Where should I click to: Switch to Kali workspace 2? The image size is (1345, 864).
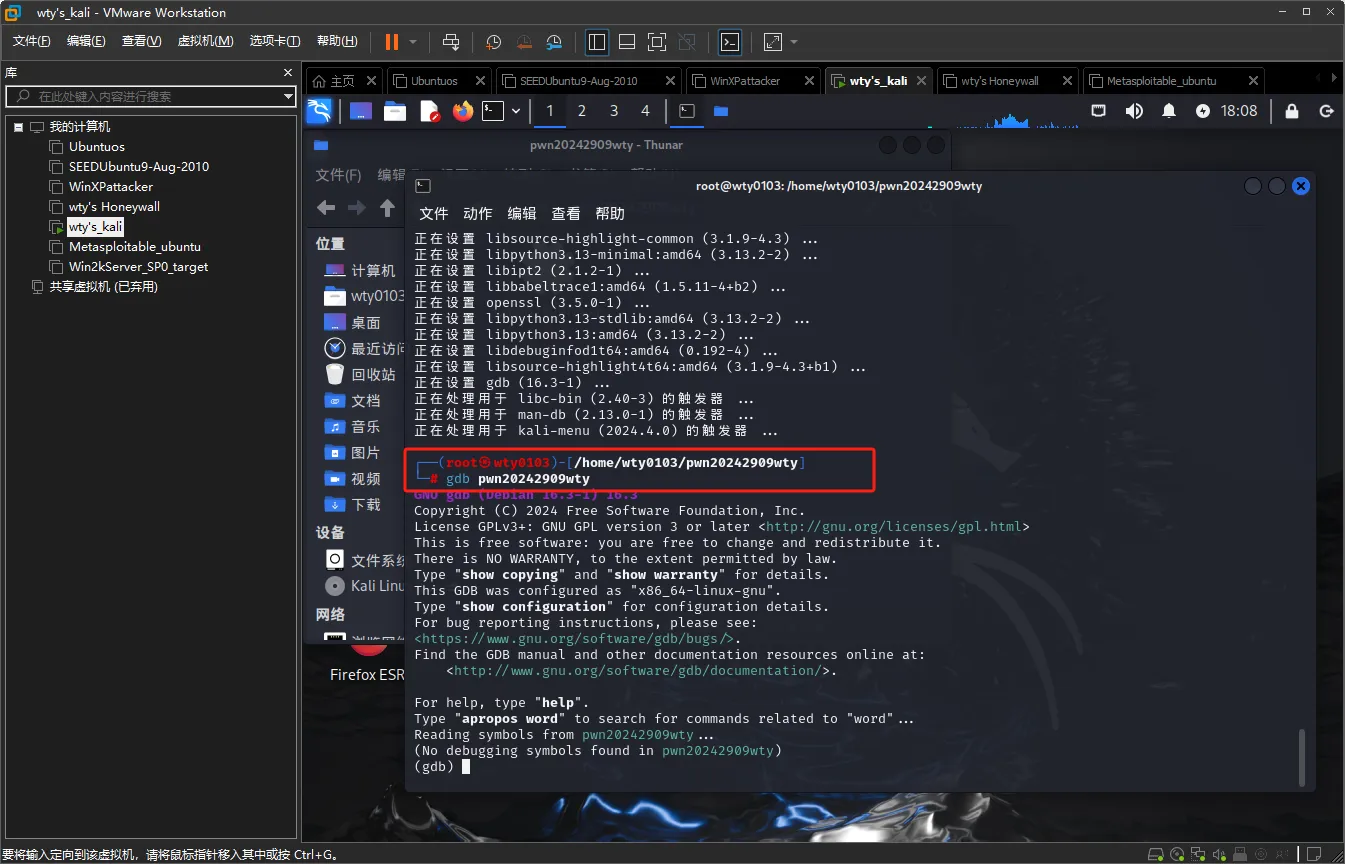(x=582, y=111)
